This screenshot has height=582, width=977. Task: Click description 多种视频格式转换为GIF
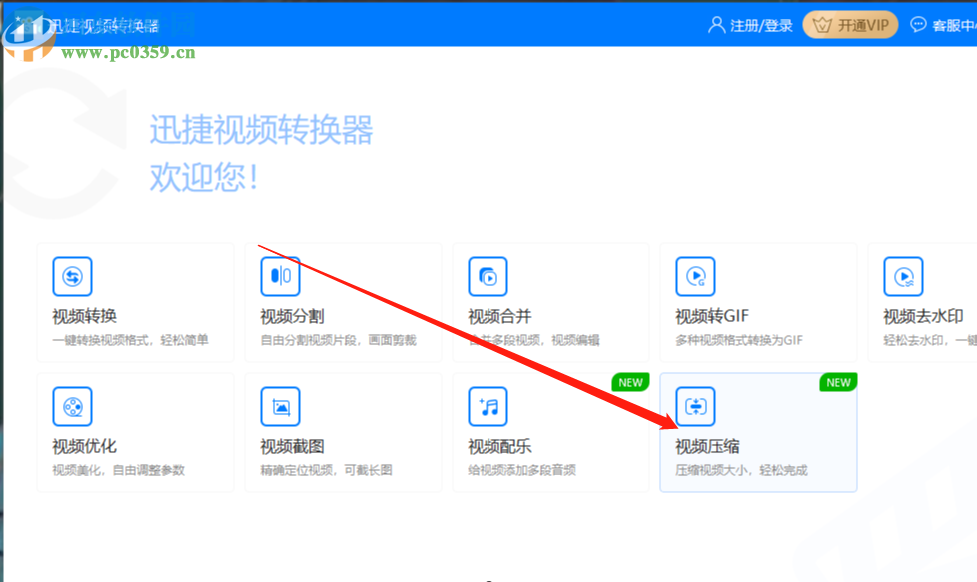pyautogui.click(x=739, y=340)
